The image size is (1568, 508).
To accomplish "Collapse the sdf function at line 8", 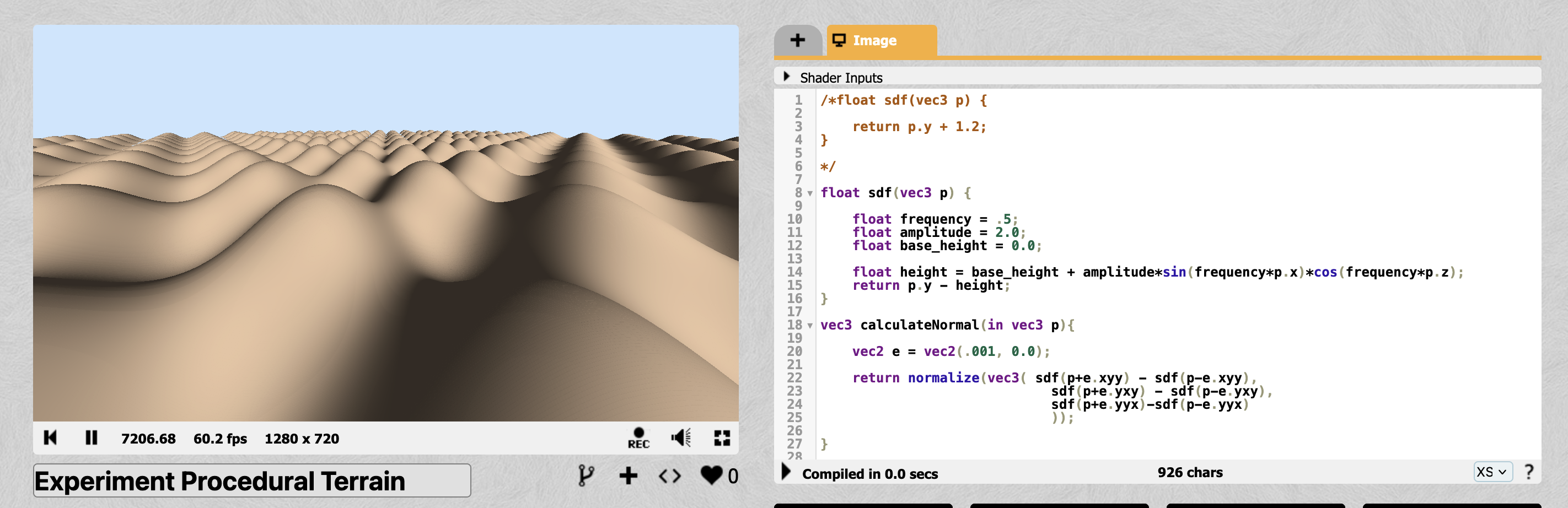I will pos(810,193).
